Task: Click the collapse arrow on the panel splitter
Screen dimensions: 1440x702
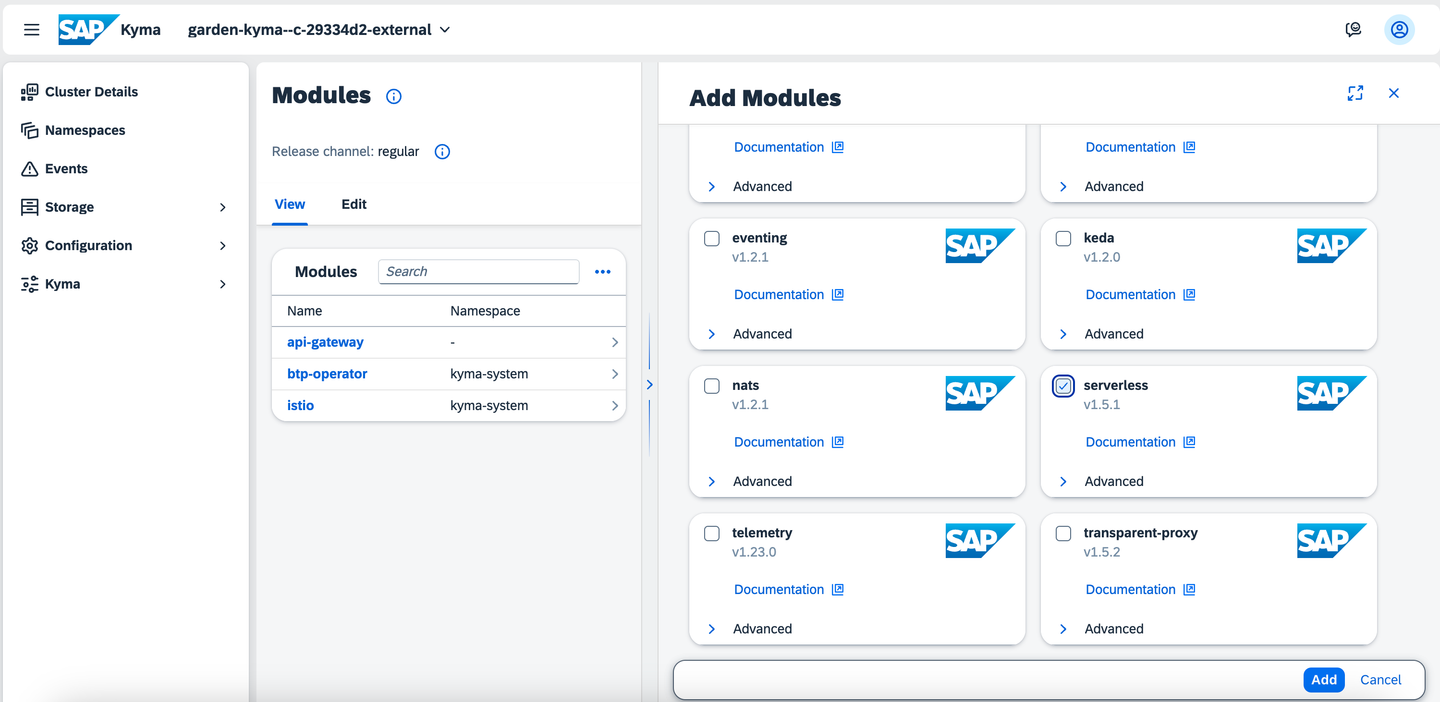Action: (x=649, y=384)
